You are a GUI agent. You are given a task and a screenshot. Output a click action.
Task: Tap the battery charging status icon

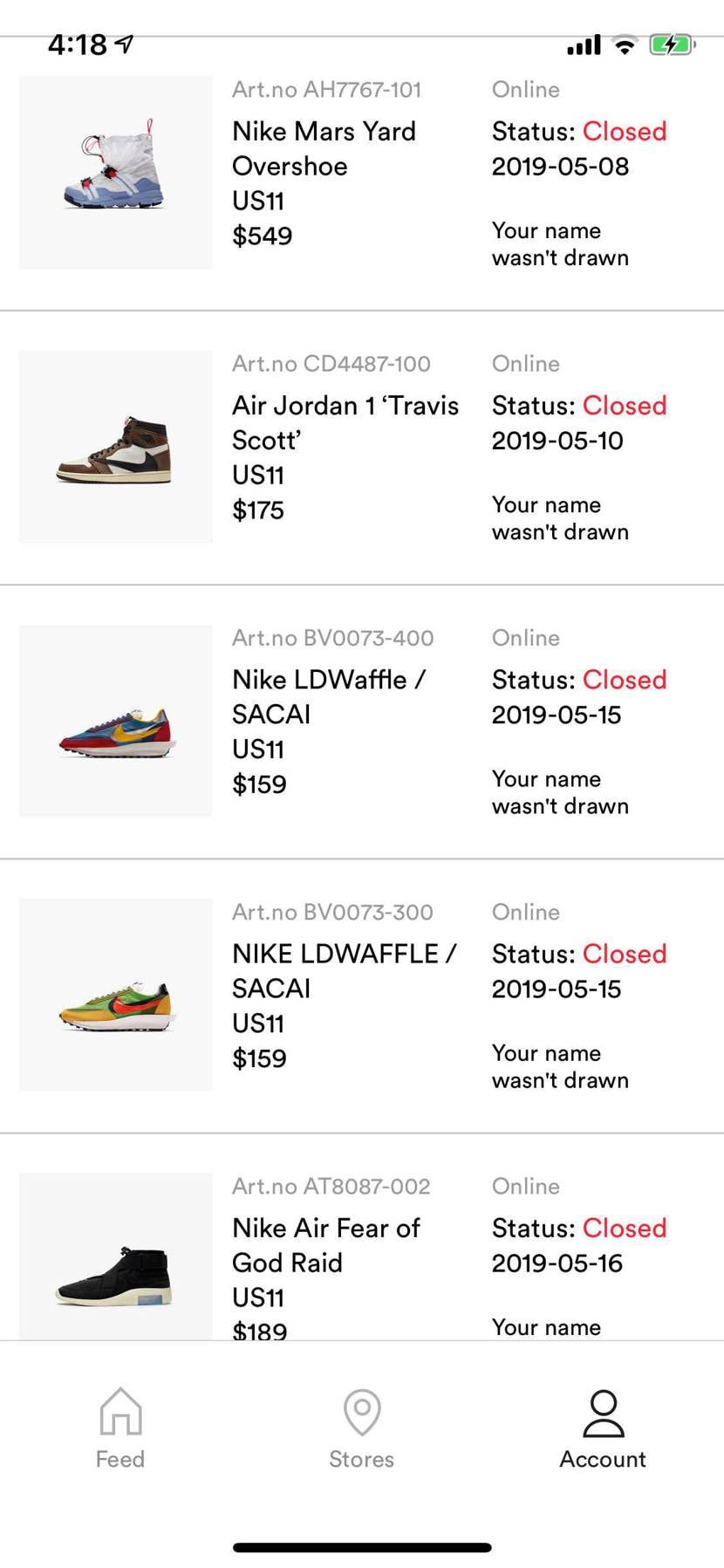point(672,45)
